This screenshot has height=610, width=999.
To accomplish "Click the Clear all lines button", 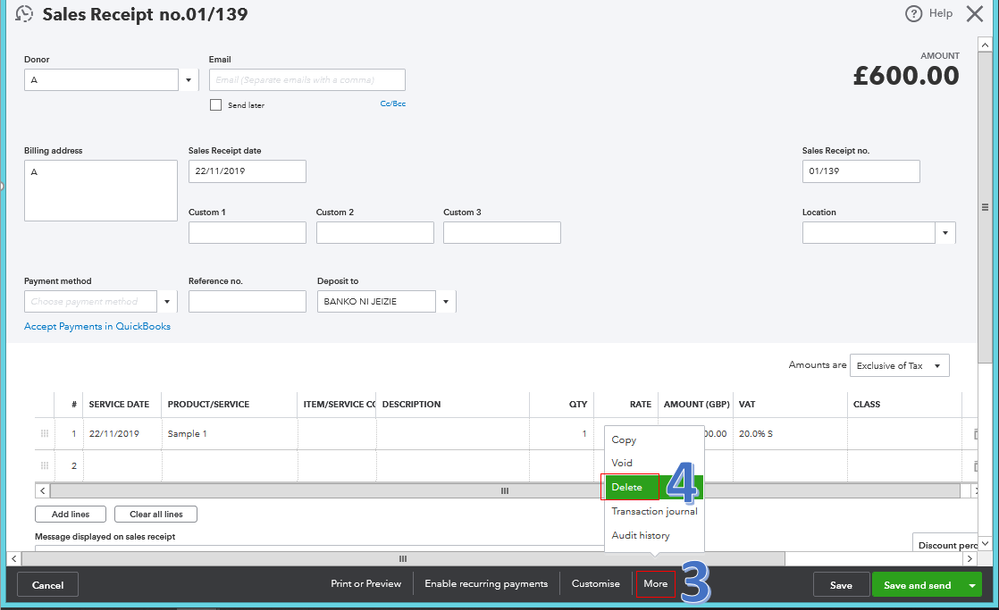I will tap(156, 514).
